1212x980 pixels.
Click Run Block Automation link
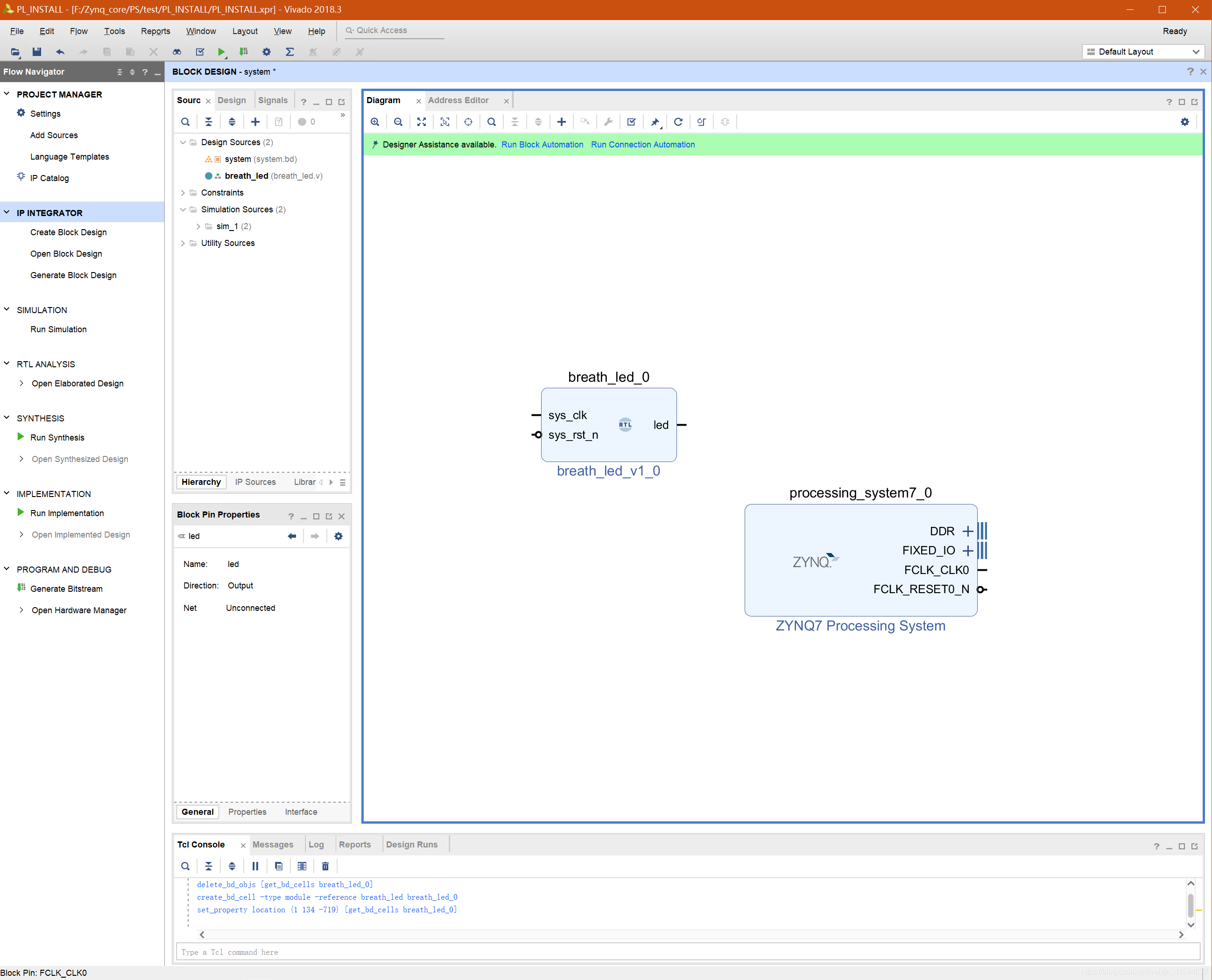[x=542, y=145]
